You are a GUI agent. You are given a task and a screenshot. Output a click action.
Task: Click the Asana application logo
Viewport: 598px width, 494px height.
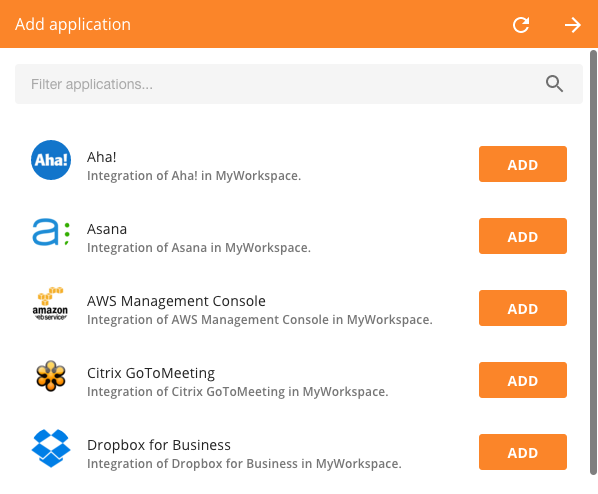click(x=51, y=232)
